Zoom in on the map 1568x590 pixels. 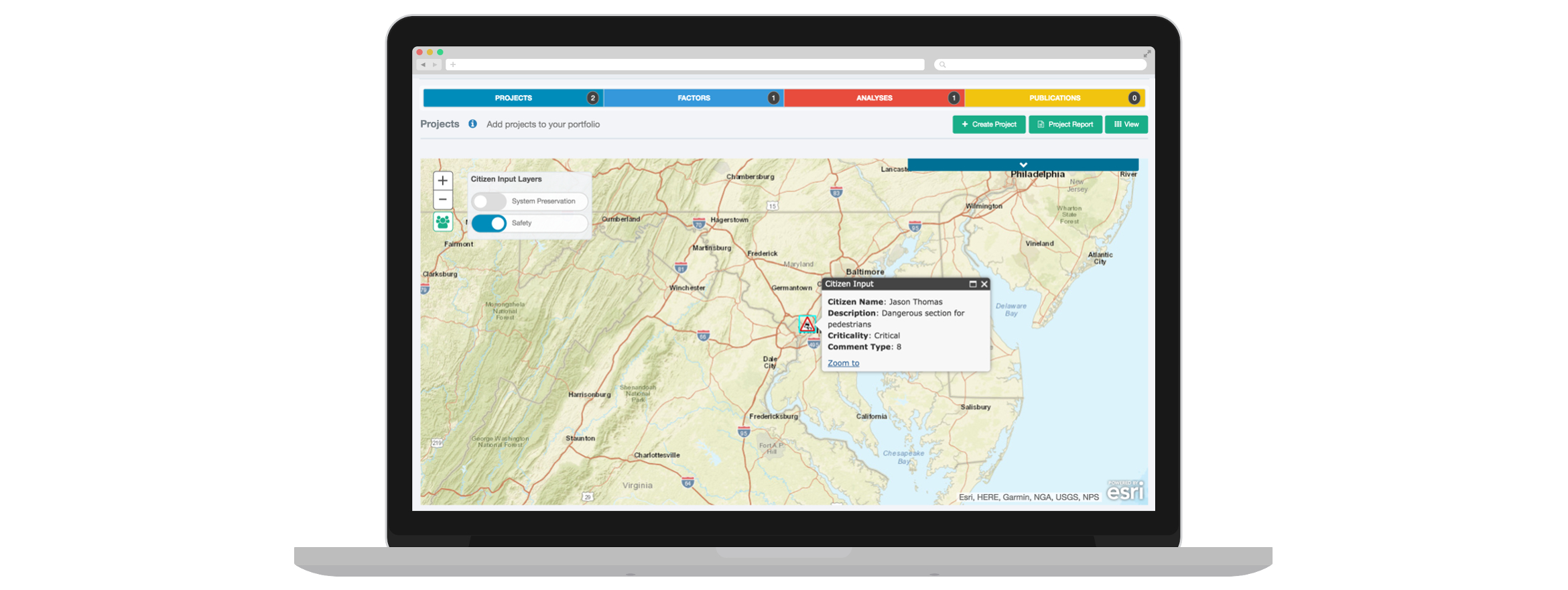click(443, 180)
